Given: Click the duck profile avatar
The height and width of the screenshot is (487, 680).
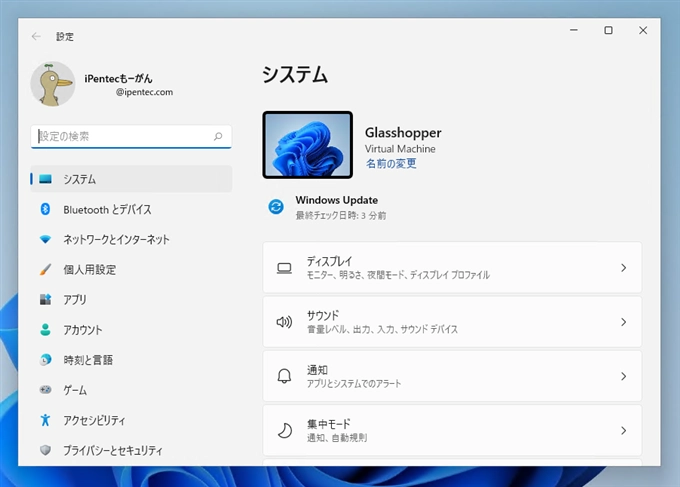Looking at the screenshot, I should [53, 84].
